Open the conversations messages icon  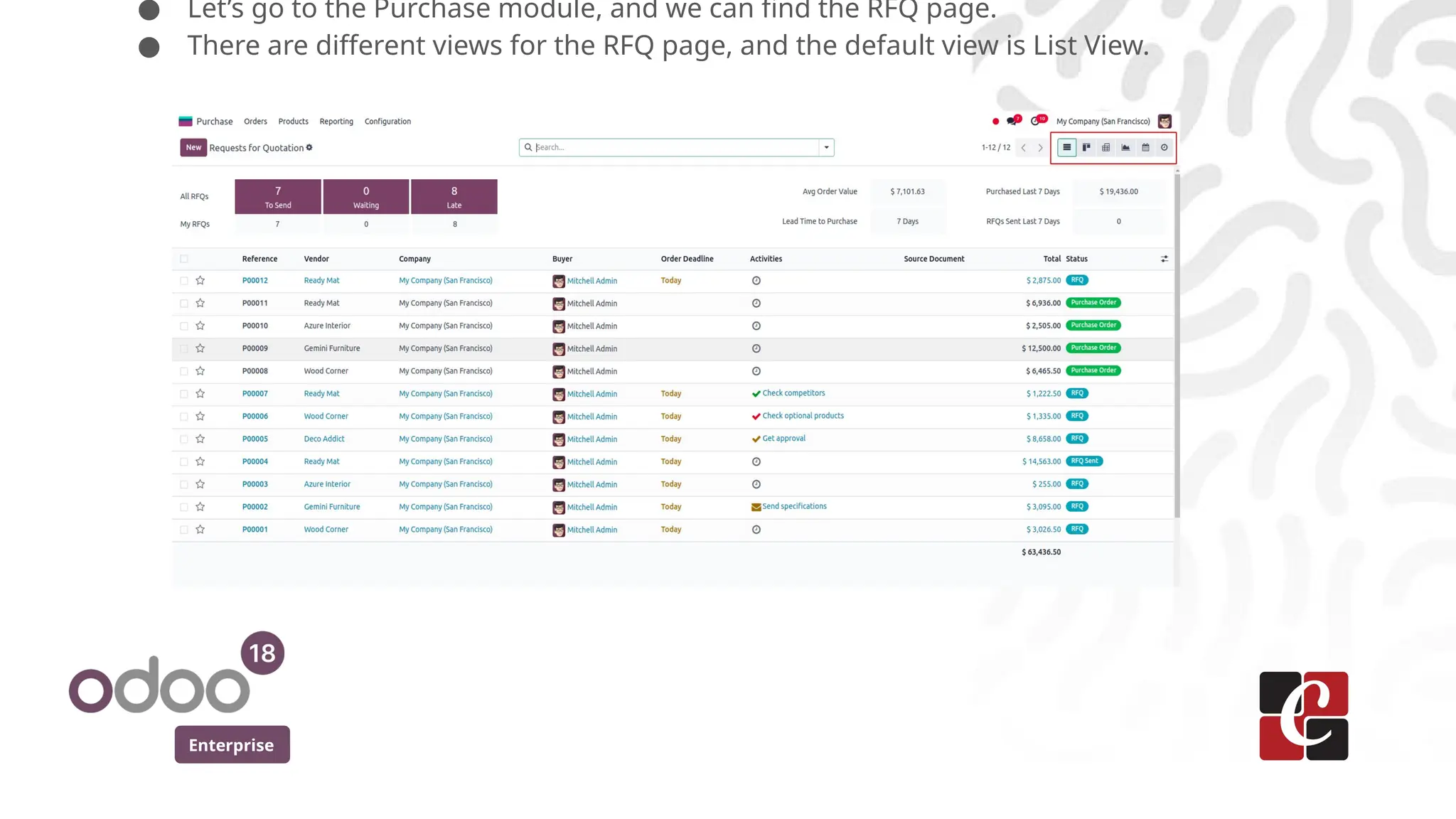(x=1013, y=121)
